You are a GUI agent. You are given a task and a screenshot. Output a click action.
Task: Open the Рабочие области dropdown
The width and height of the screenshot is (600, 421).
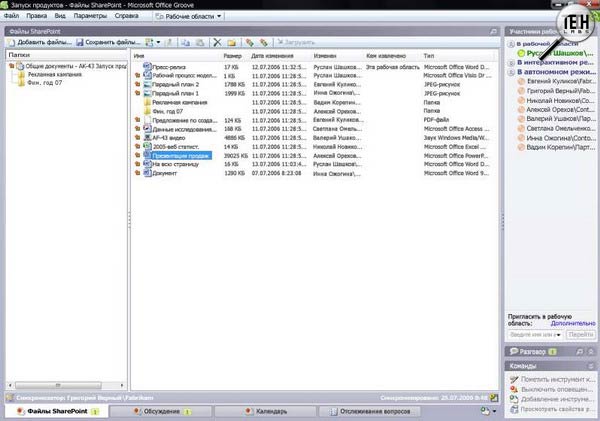[x=189, y=16]
